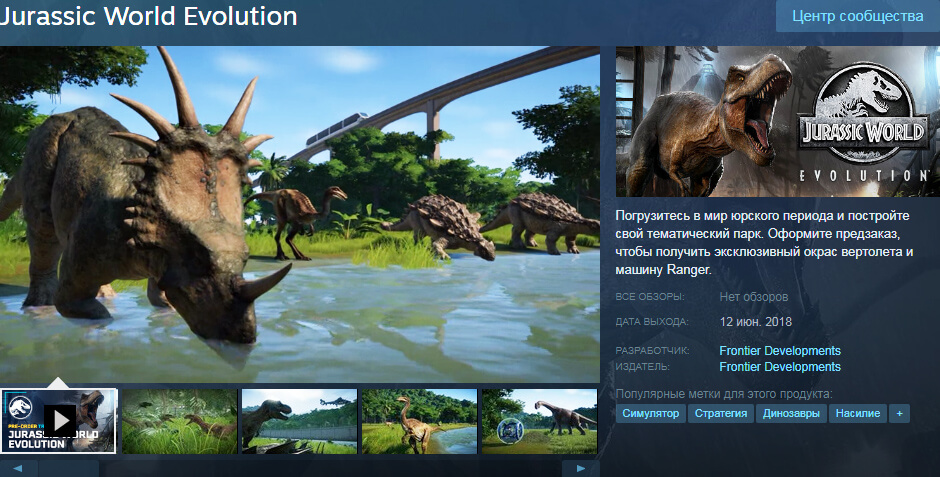Play the pre-order trailer video thumbnail
940x477 pixels.
click(x=59, y=421)
